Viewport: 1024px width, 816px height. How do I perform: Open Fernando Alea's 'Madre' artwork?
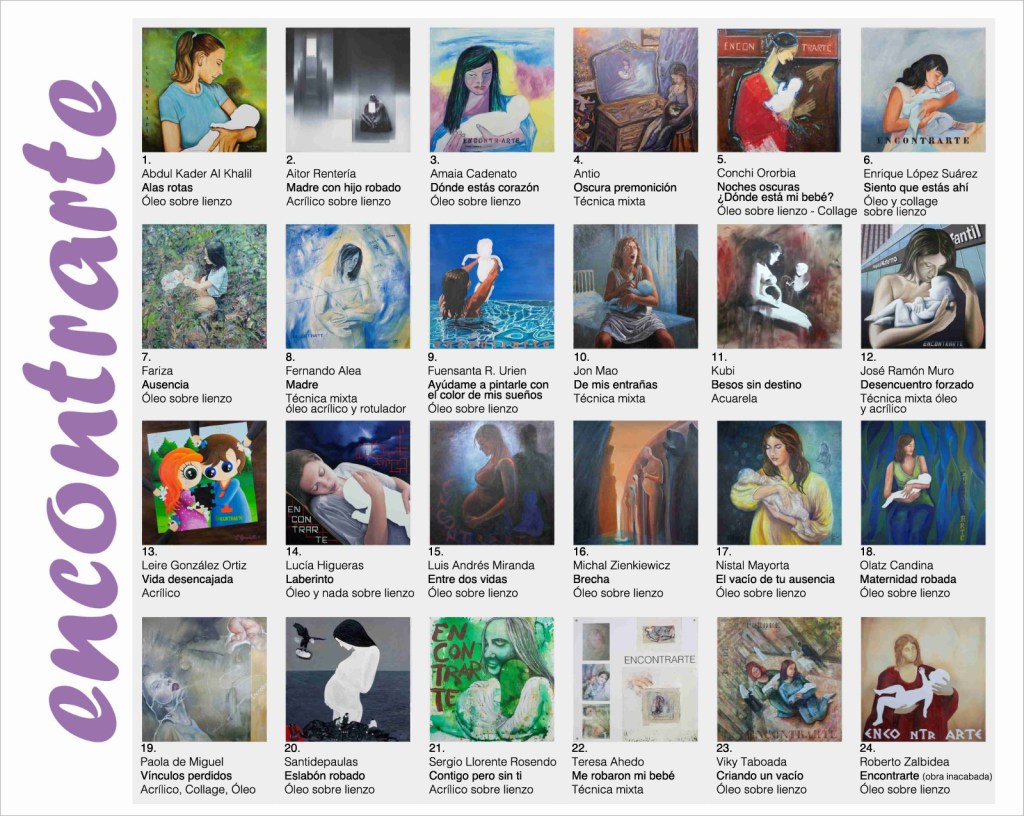click(348, 286)
